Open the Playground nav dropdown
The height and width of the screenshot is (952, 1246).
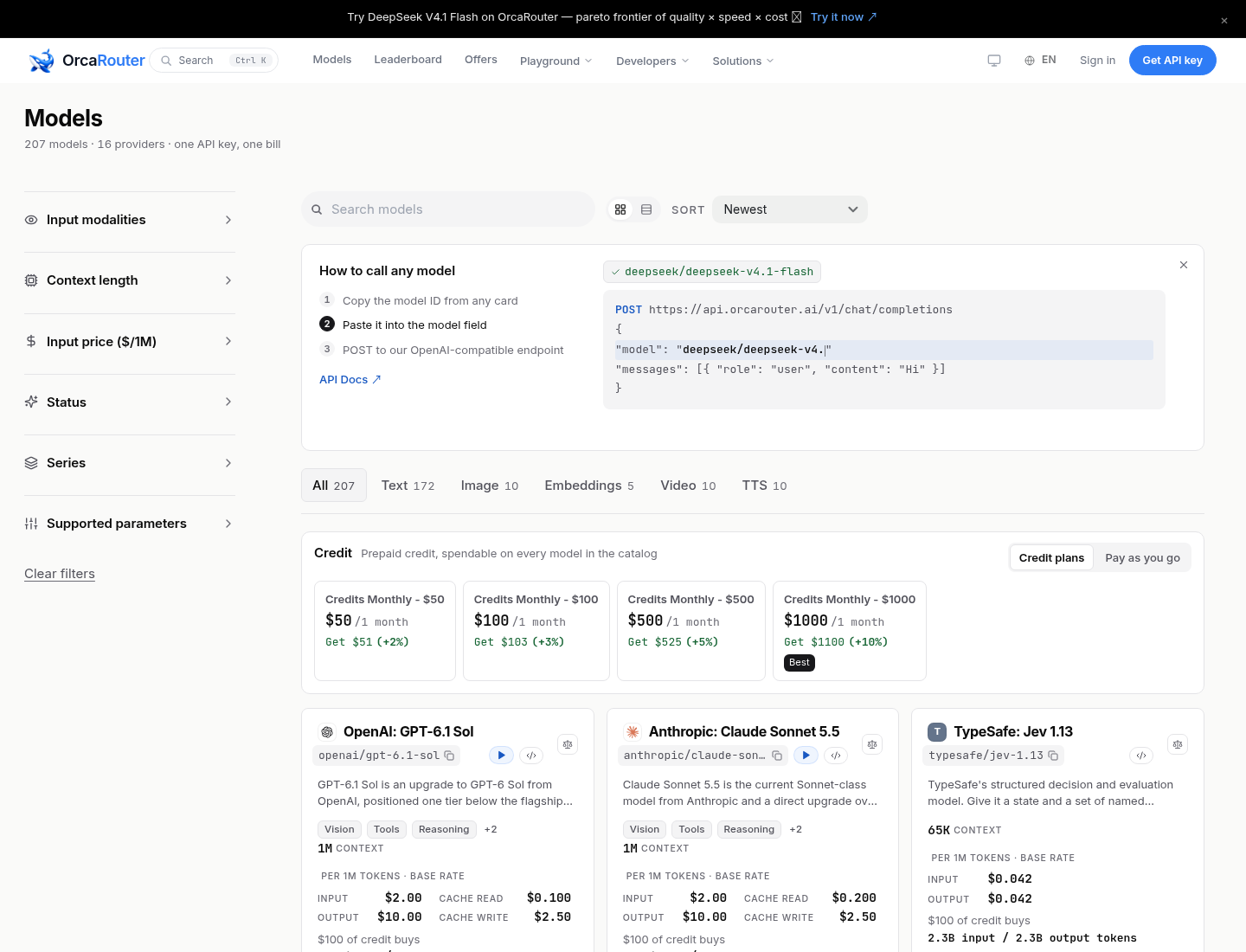coord(556,61)
